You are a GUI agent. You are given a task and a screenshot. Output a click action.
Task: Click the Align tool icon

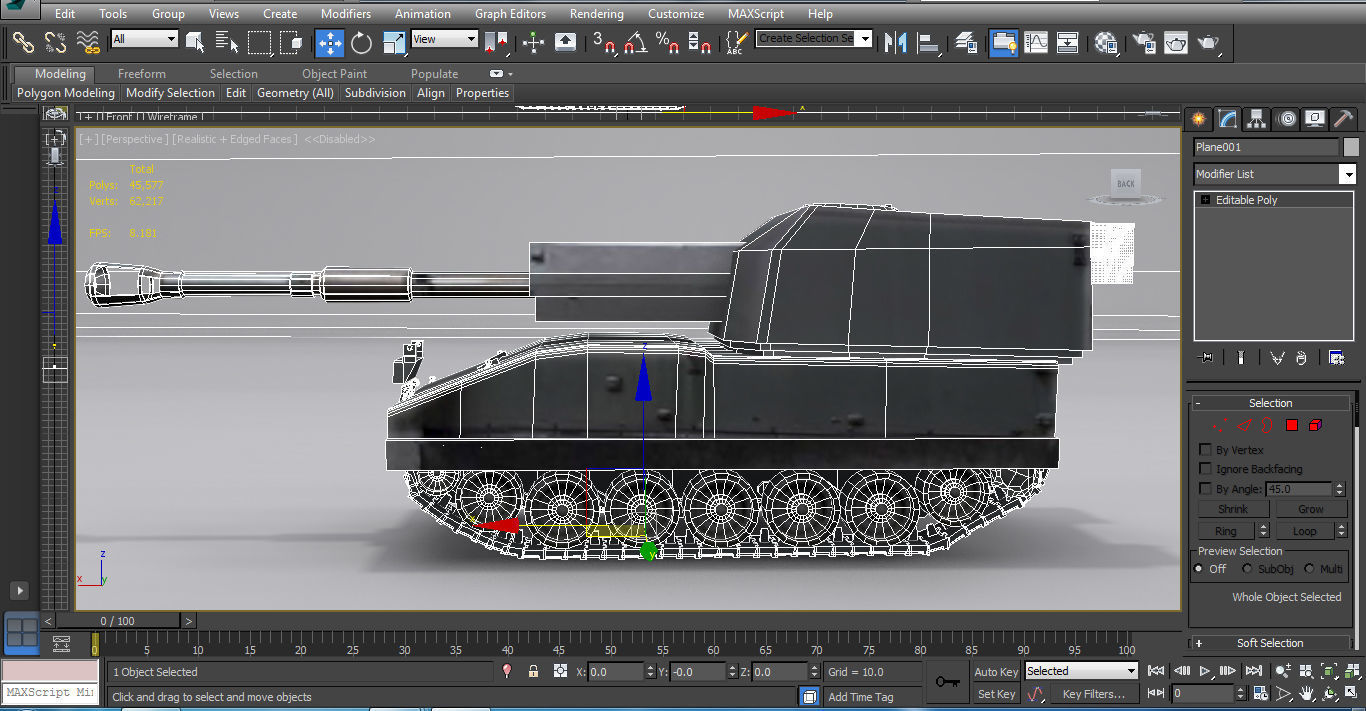[929, 42]
